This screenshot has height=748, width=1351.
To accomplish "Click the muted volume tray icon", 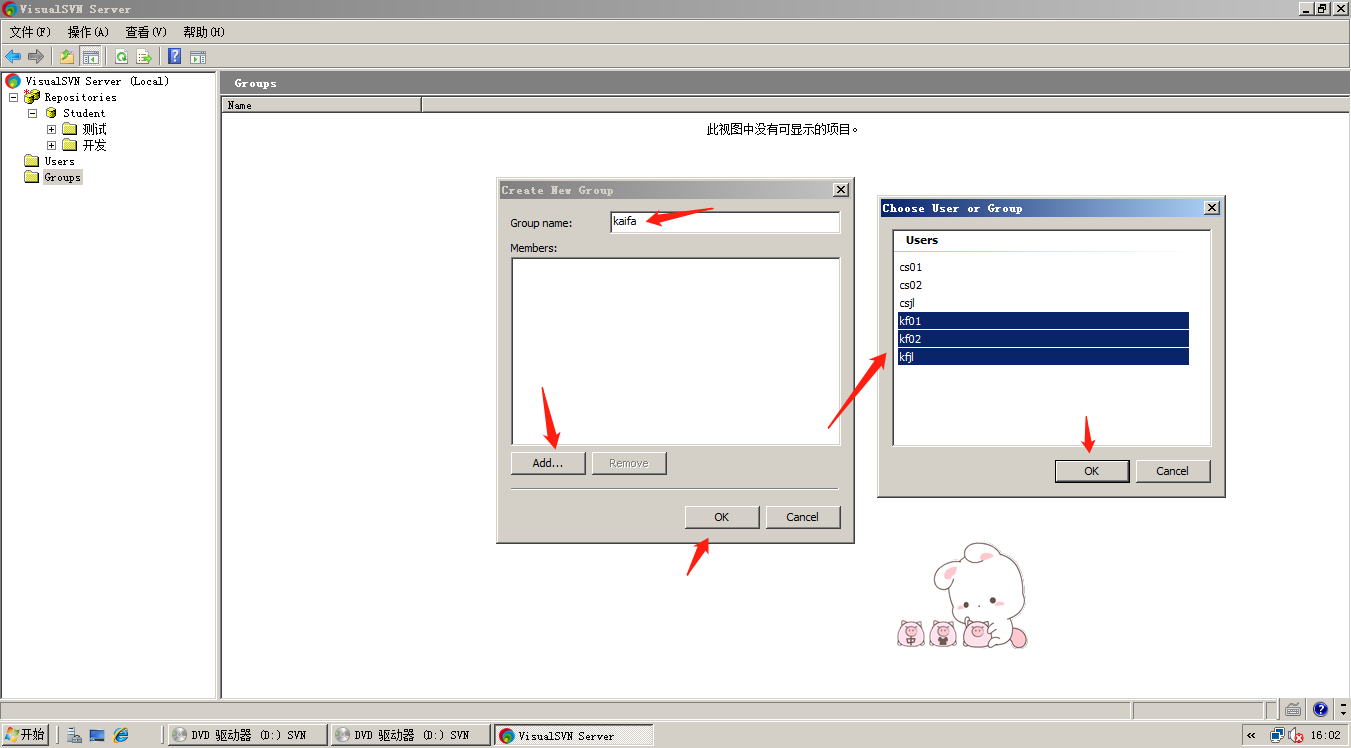I will point(1296,735).
